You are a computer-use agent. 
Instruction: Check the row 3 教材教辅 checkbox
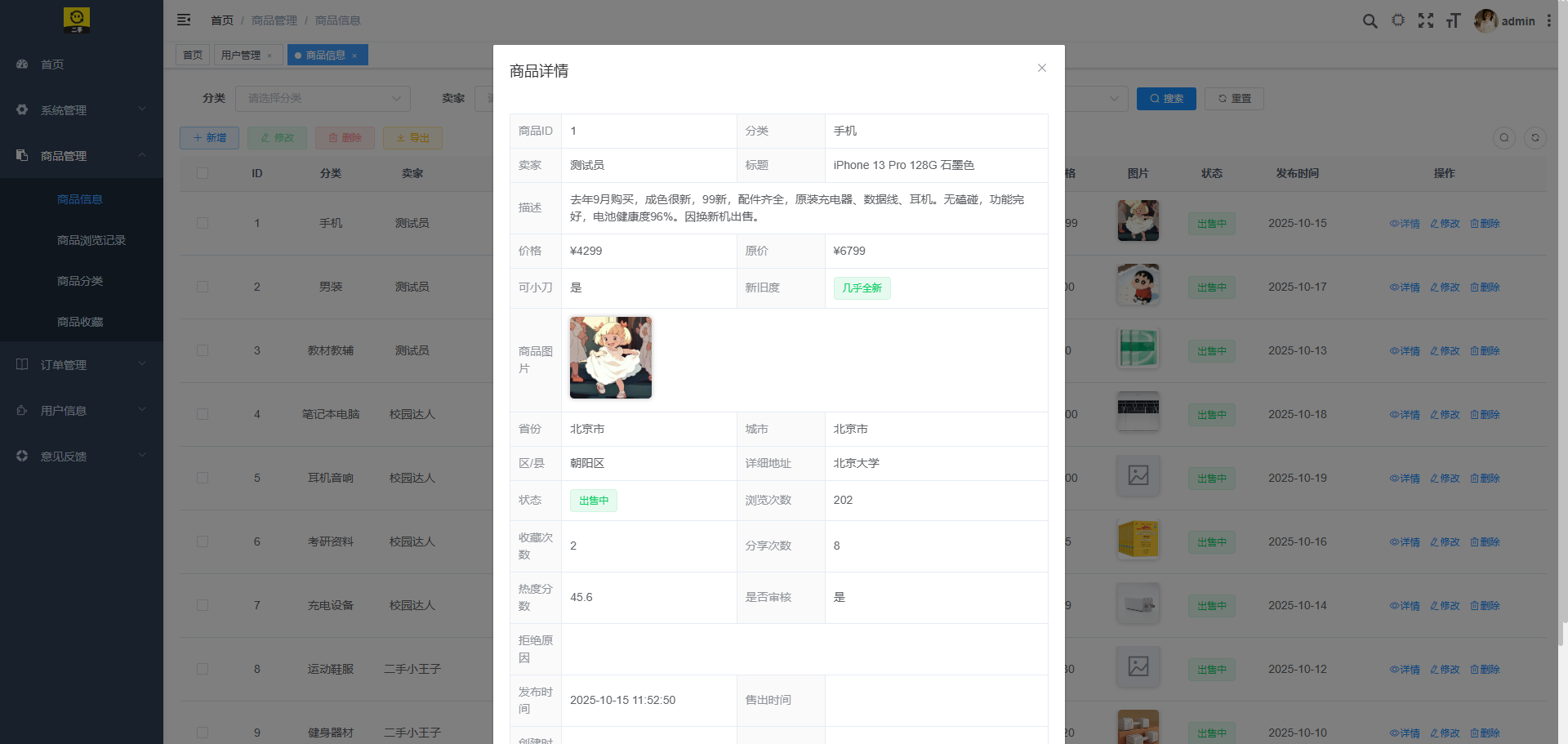tap(203, 350)
